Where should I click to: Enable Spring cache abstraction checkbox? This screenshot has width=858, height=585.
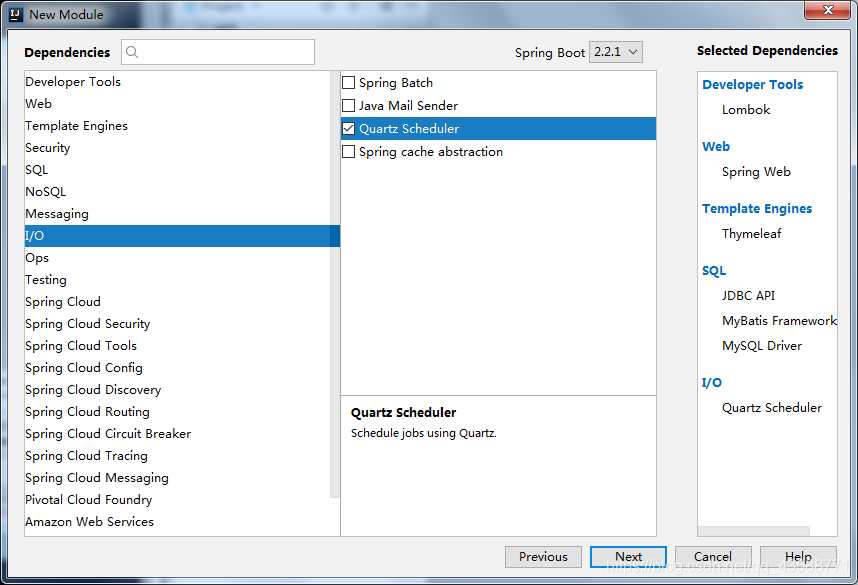point(349,152)
